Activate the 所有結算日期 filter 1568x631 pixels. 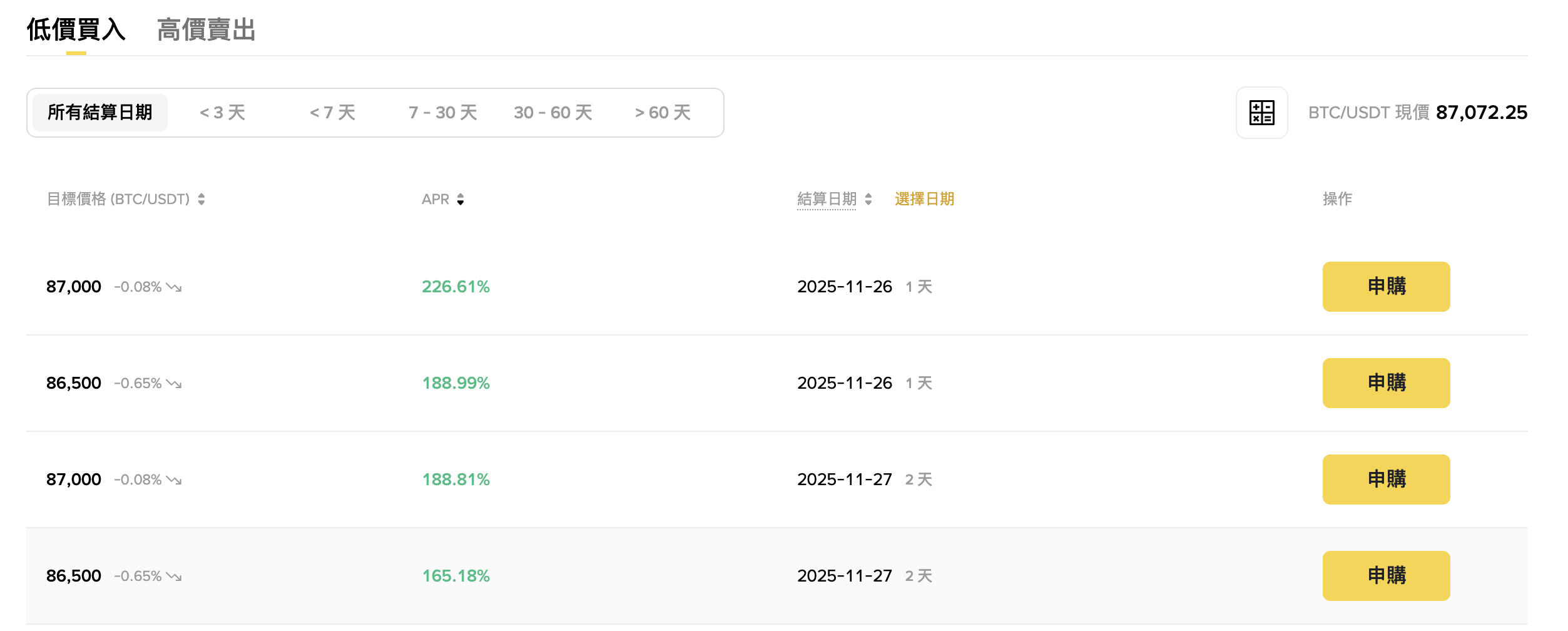(99, 113)
